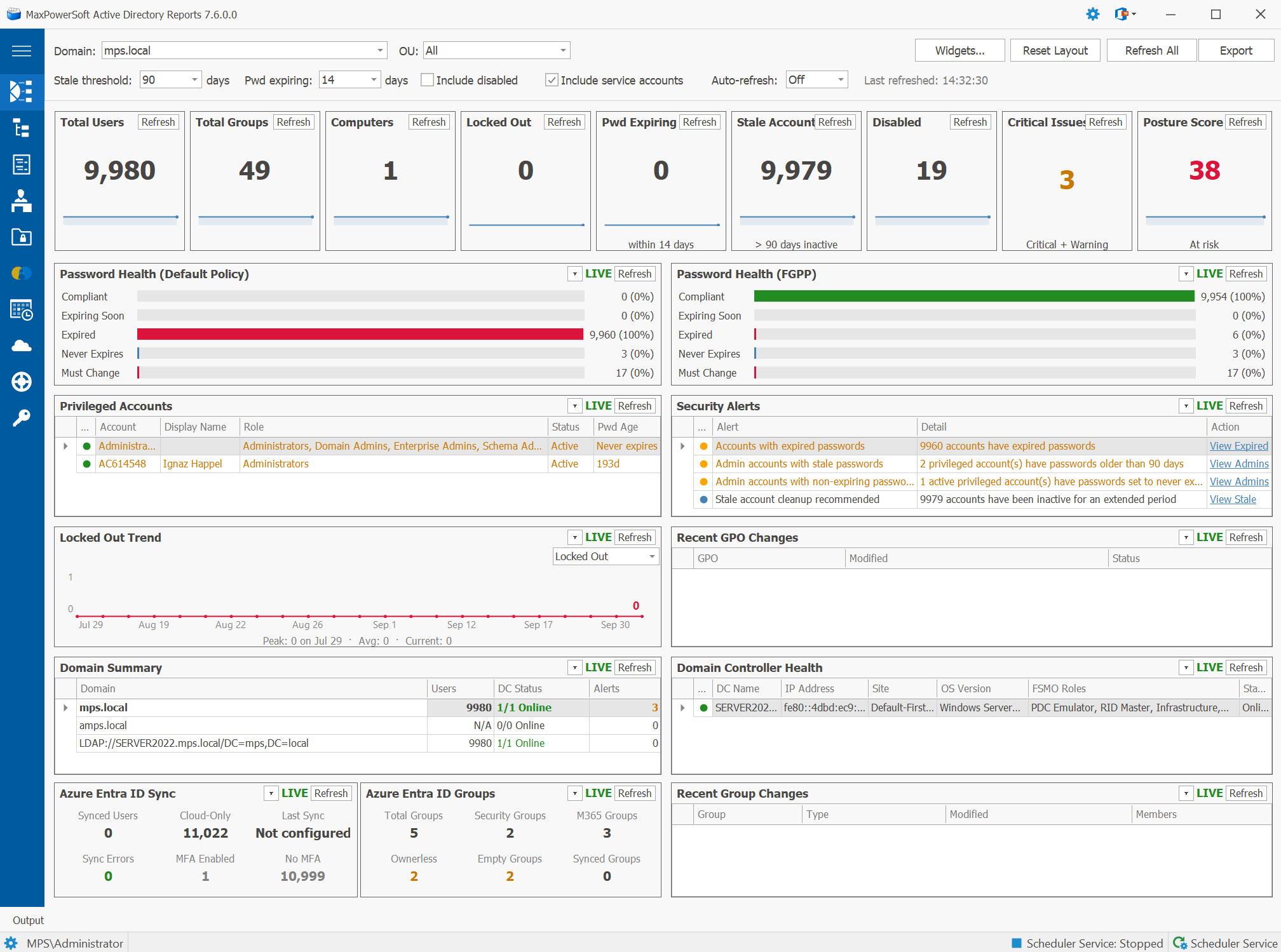Expand the mps.local domain summary row
The height and width of the screenshot is (952, 1281).
click(x=65, y=707)
